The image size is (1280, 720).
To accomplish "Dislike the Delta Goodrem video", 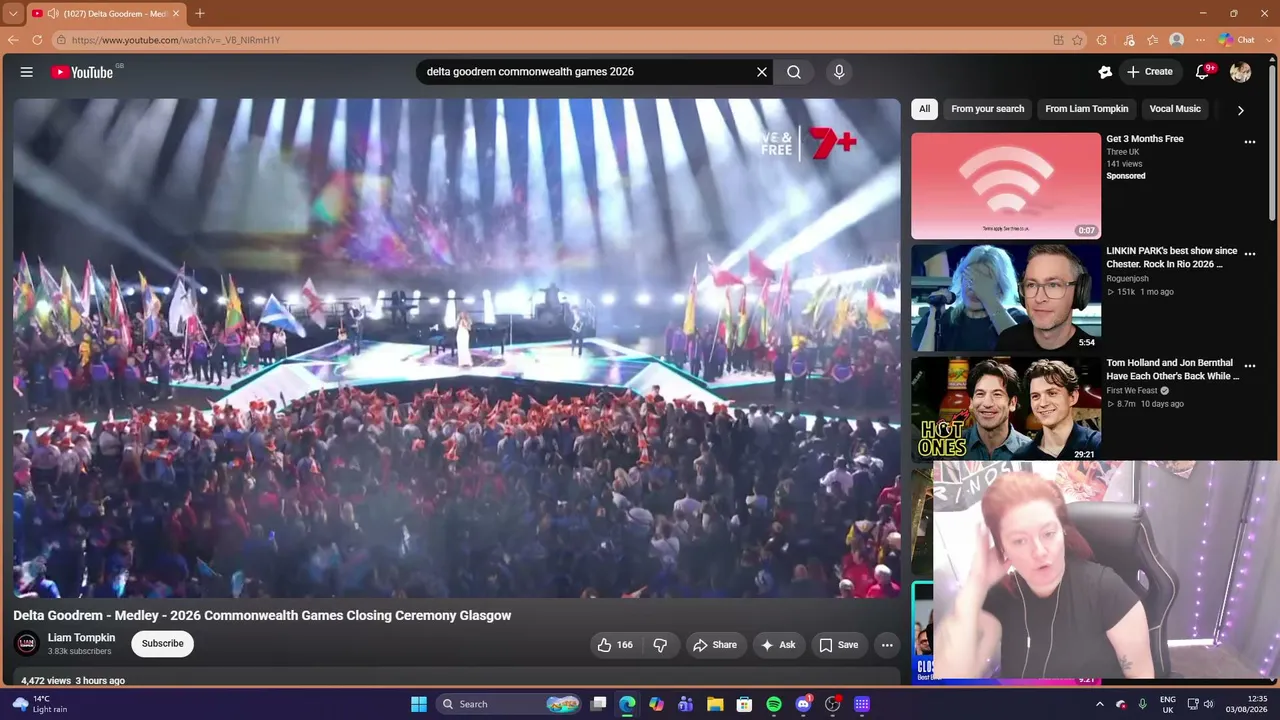I will pyautogui.click(x=660, y=645).
